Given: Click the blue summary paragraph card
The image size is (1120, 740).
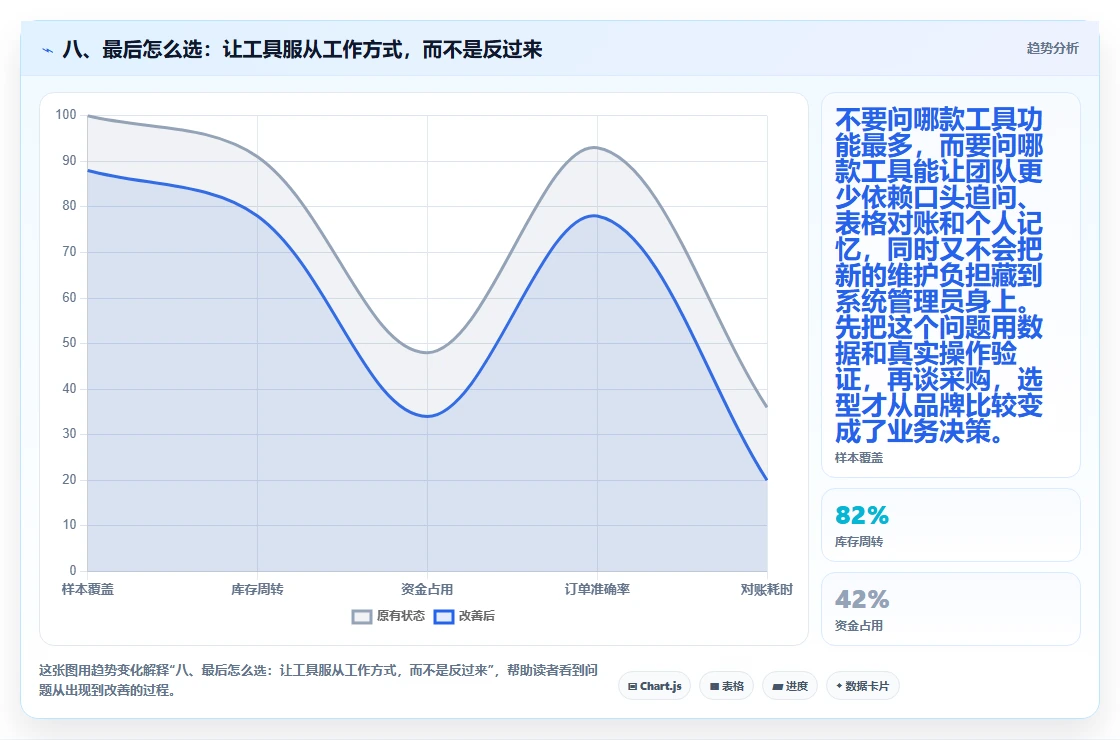Looking at the screenshot, I should (x=951, y=285).
